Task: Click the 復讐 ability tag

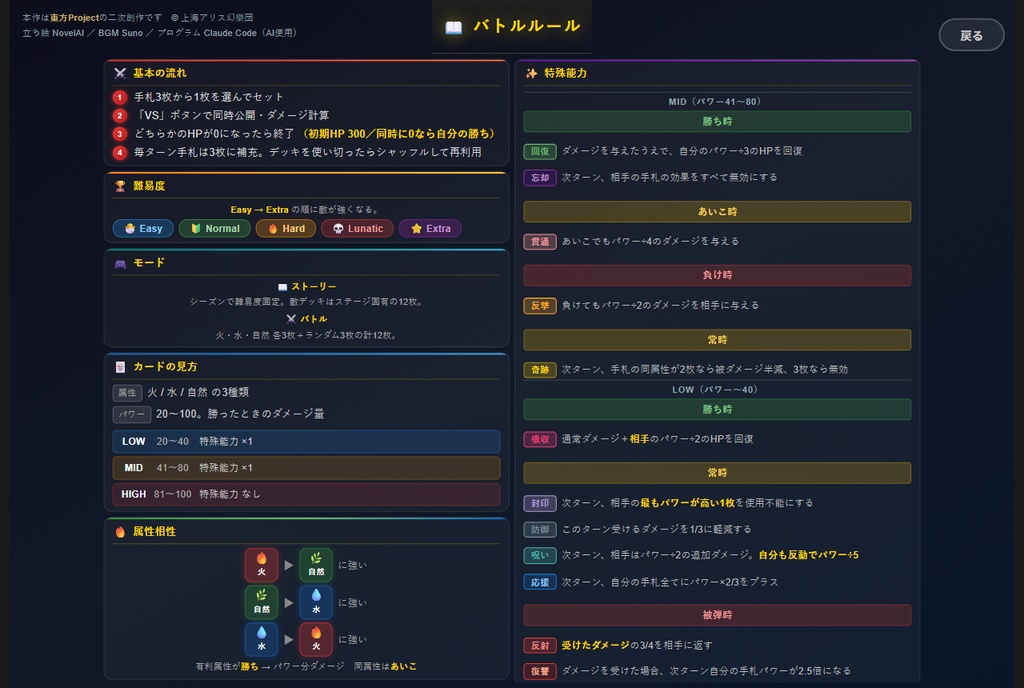Action: (540, 671)
